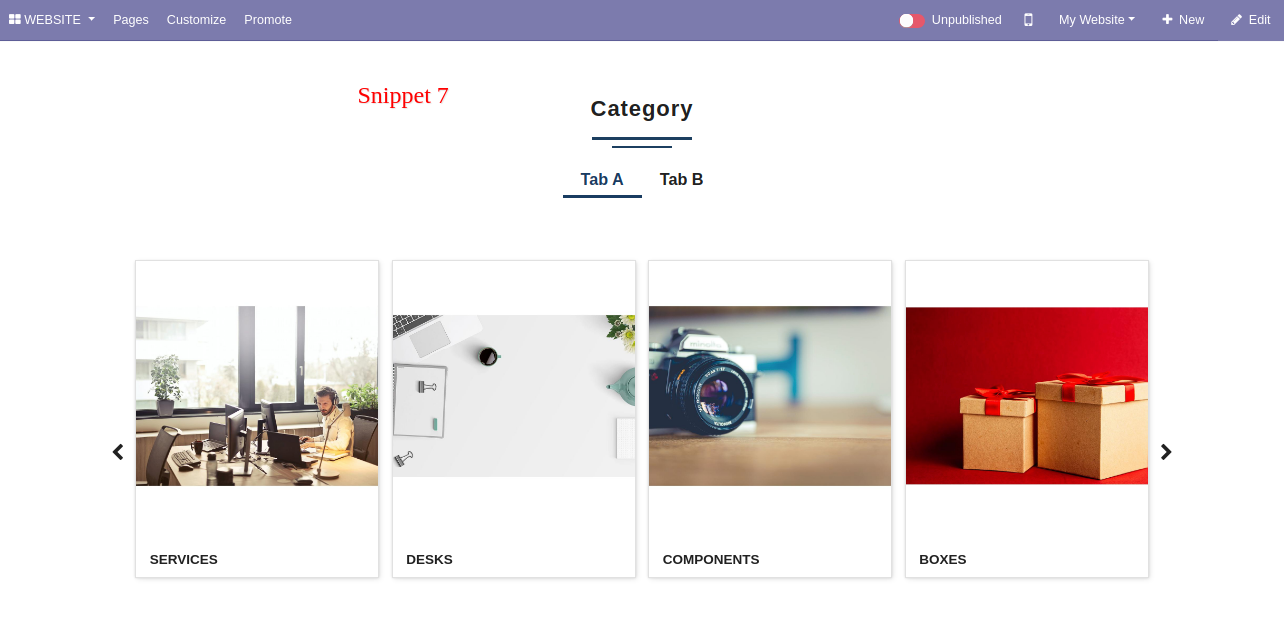This screenshot has height=641, width=1284.
Task: Open the Promote menu
Action: tap(268, 20)
